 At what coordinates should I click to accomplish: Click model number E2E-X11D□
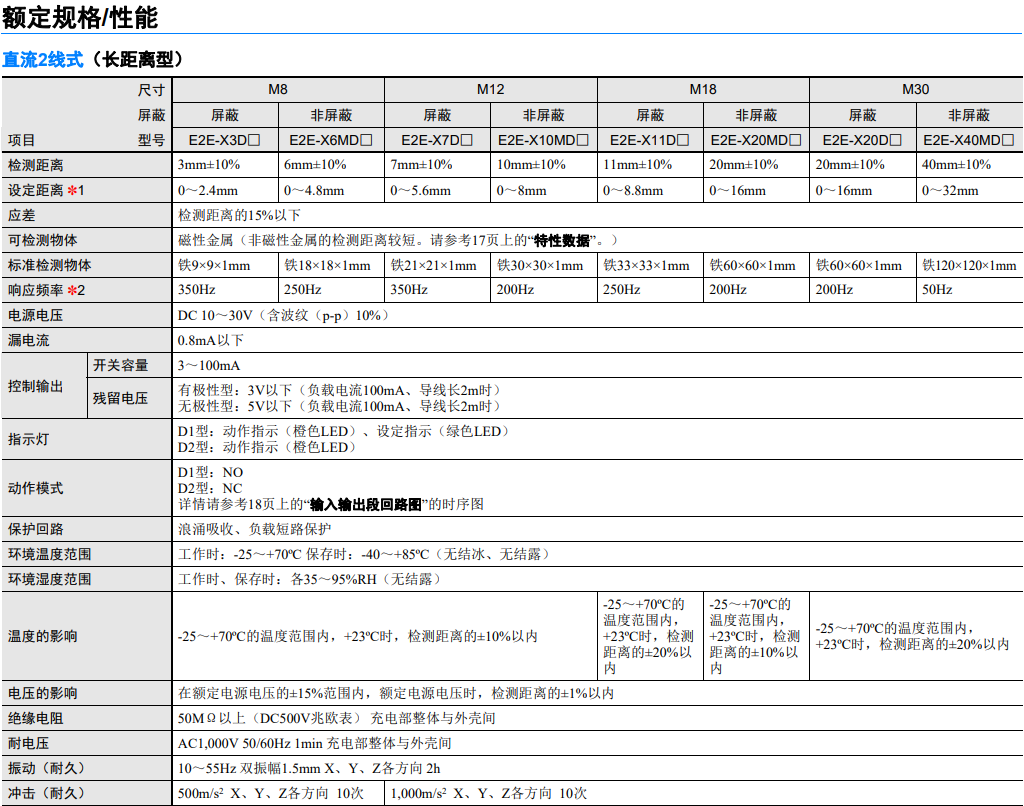tap(650, 140)
